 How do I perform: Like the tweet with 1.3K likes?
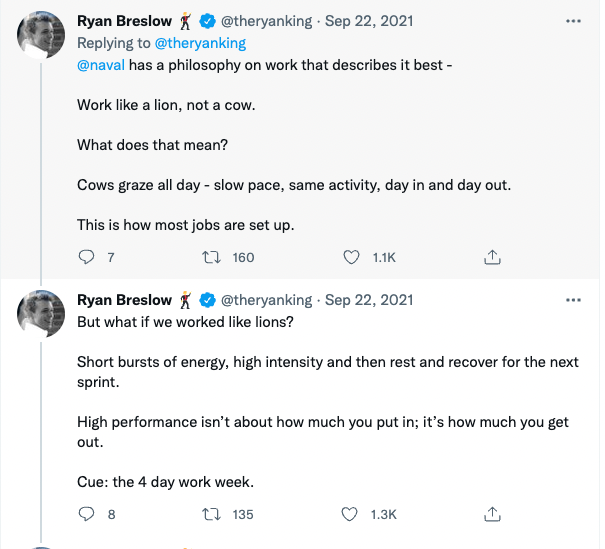pyautogui.click(x=351, y=514)
